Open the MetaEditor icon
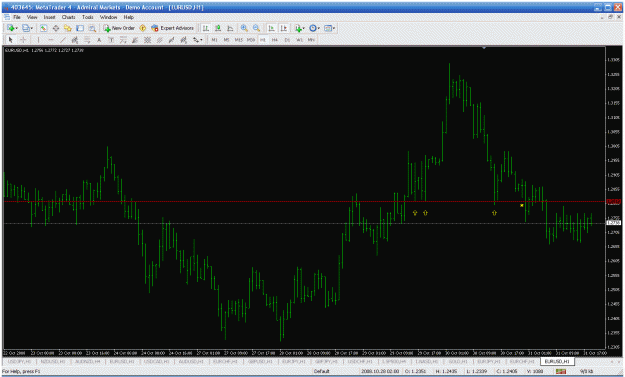 (142, 28)
